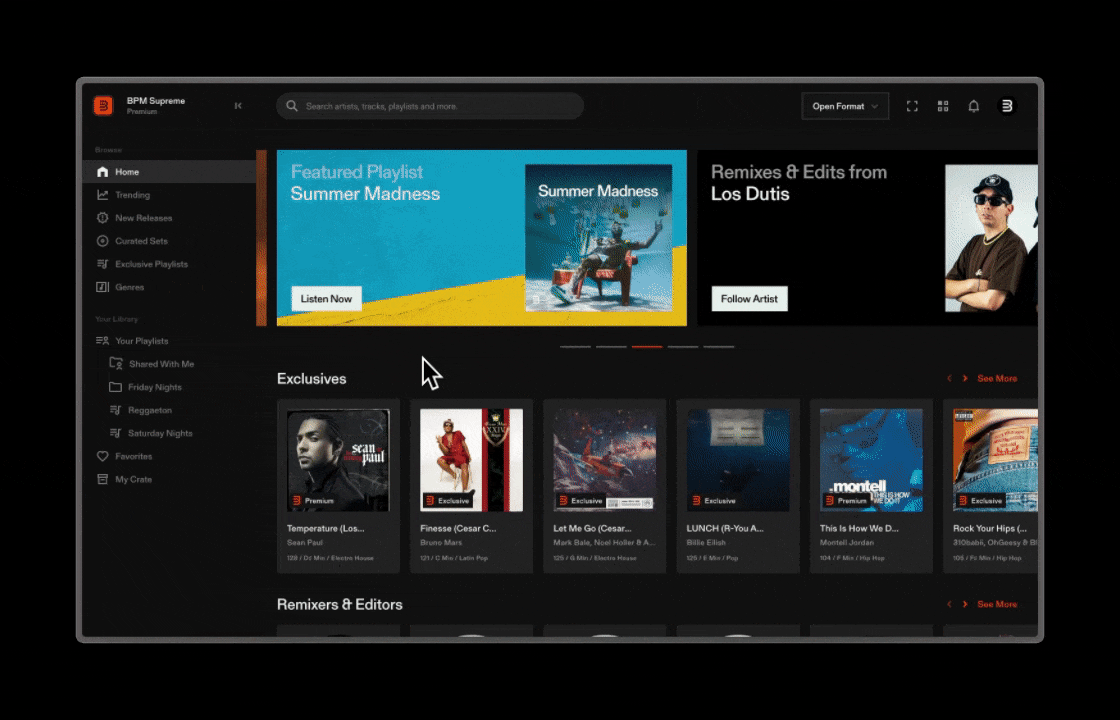The width and height of the screenshot is (1120, 720).
Task: Open notifications bell
Action: (974, 106)
